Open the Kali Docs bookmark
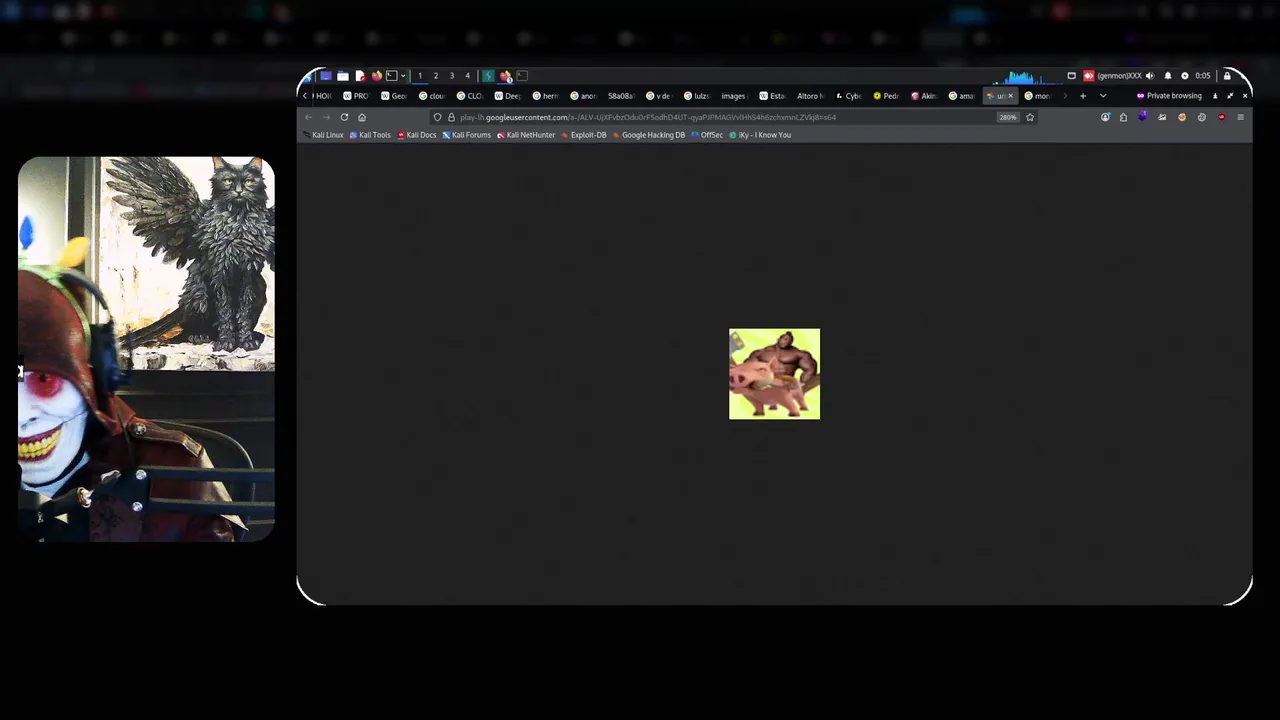The width and height of the screenshot is (1280, 720). click(x=417, y=135)
